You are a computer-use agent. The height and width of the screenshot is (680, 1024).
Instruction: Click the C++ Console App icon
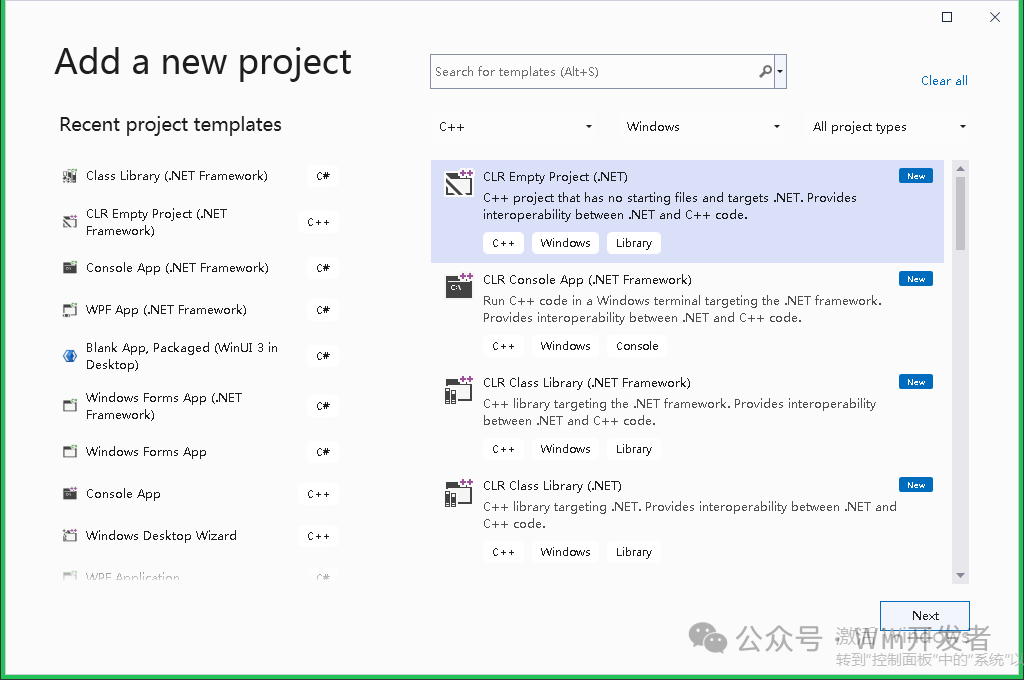click(69, 494)
